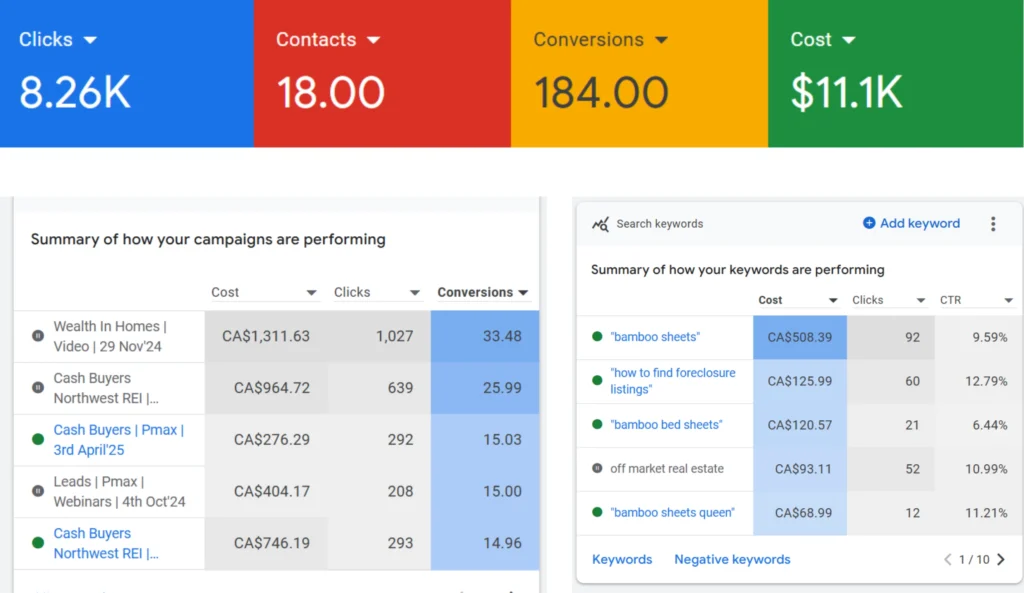Toggle green status dot for "bamboo sheets"
Screen dimensions: 1024x593
(597, 337)
